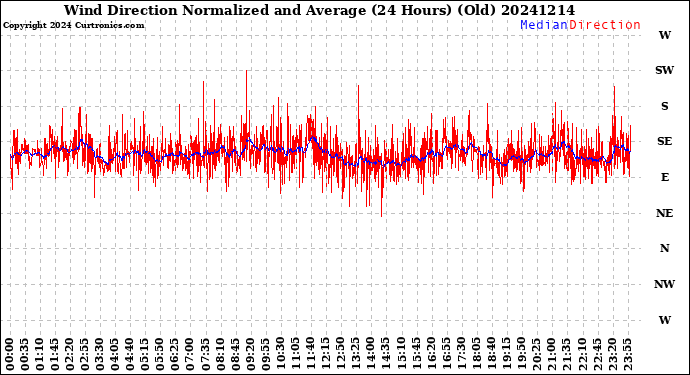The width and height of the screenshot is (690, 375).
Task: Click the 20:25 time axis label
Action: [536, 354]
